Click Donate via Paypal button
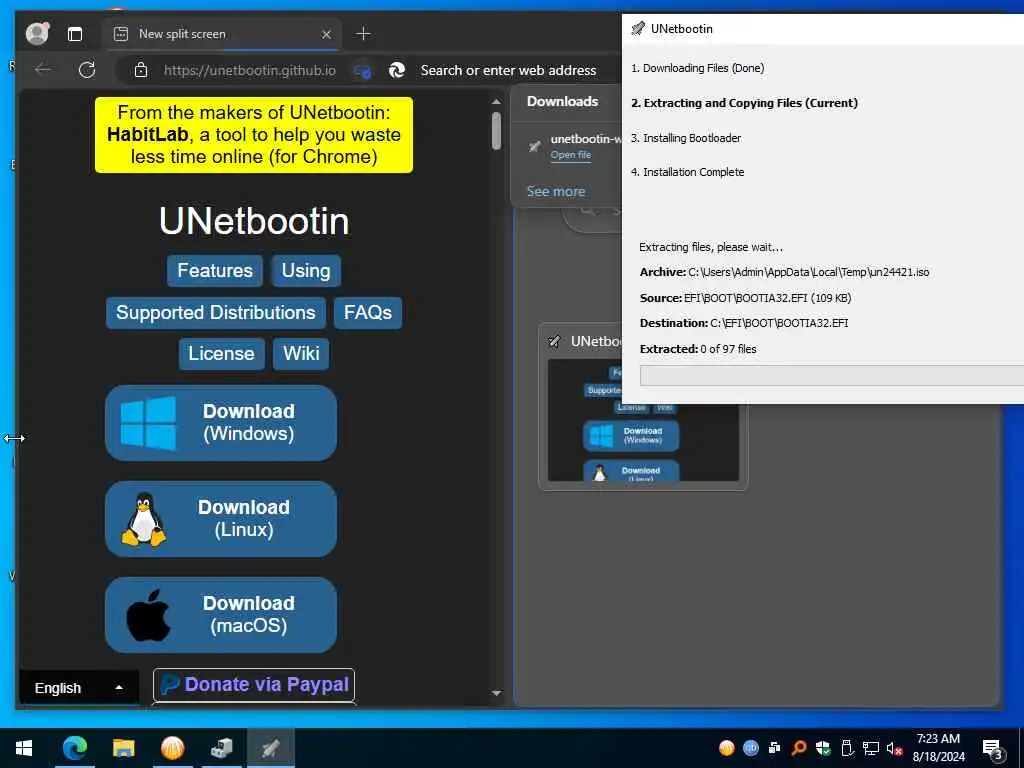Viewport: 1024px width, 768px height. [x=254, y=684]
